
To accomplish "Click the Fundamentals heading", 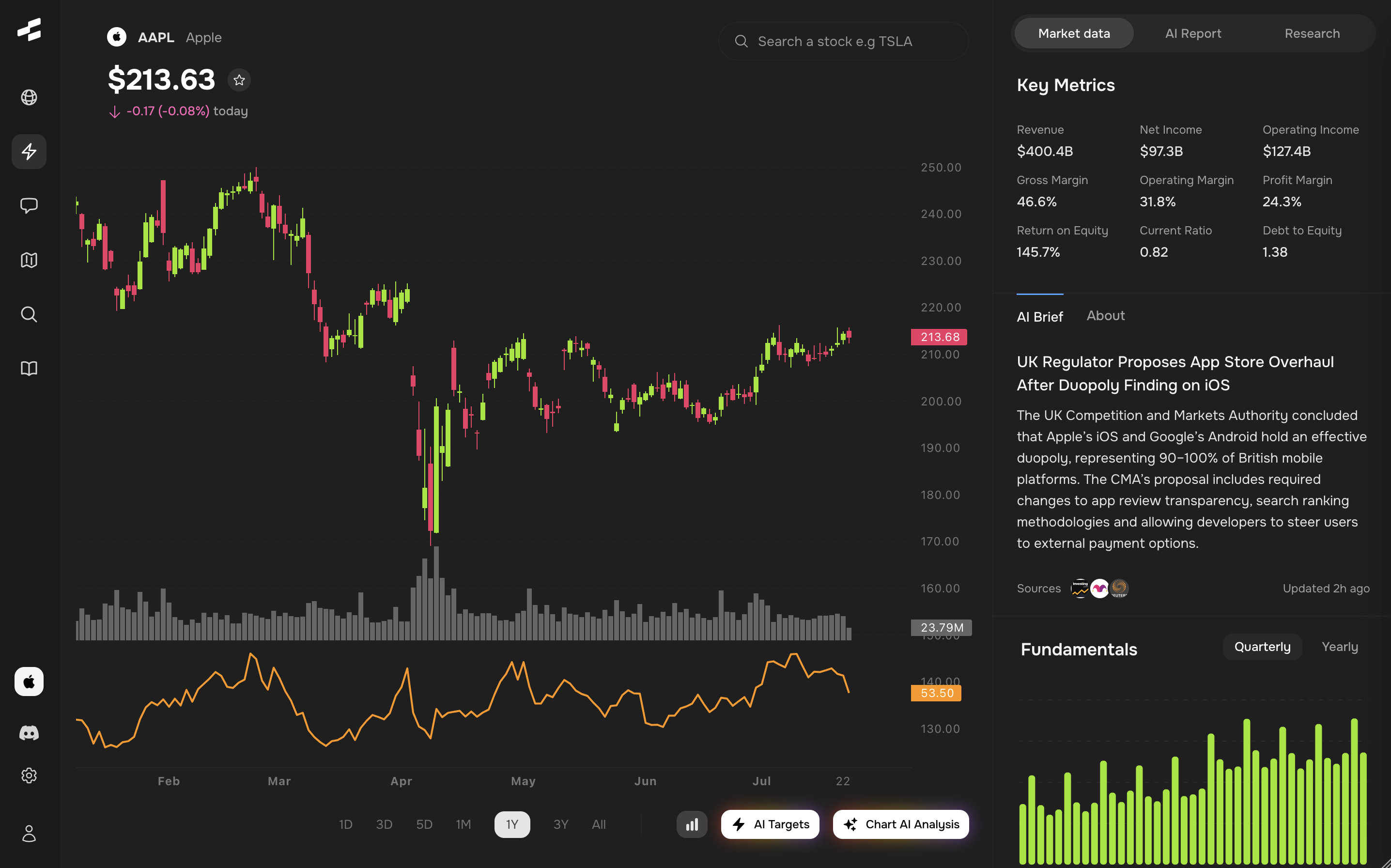I will tap(1079, 649).
